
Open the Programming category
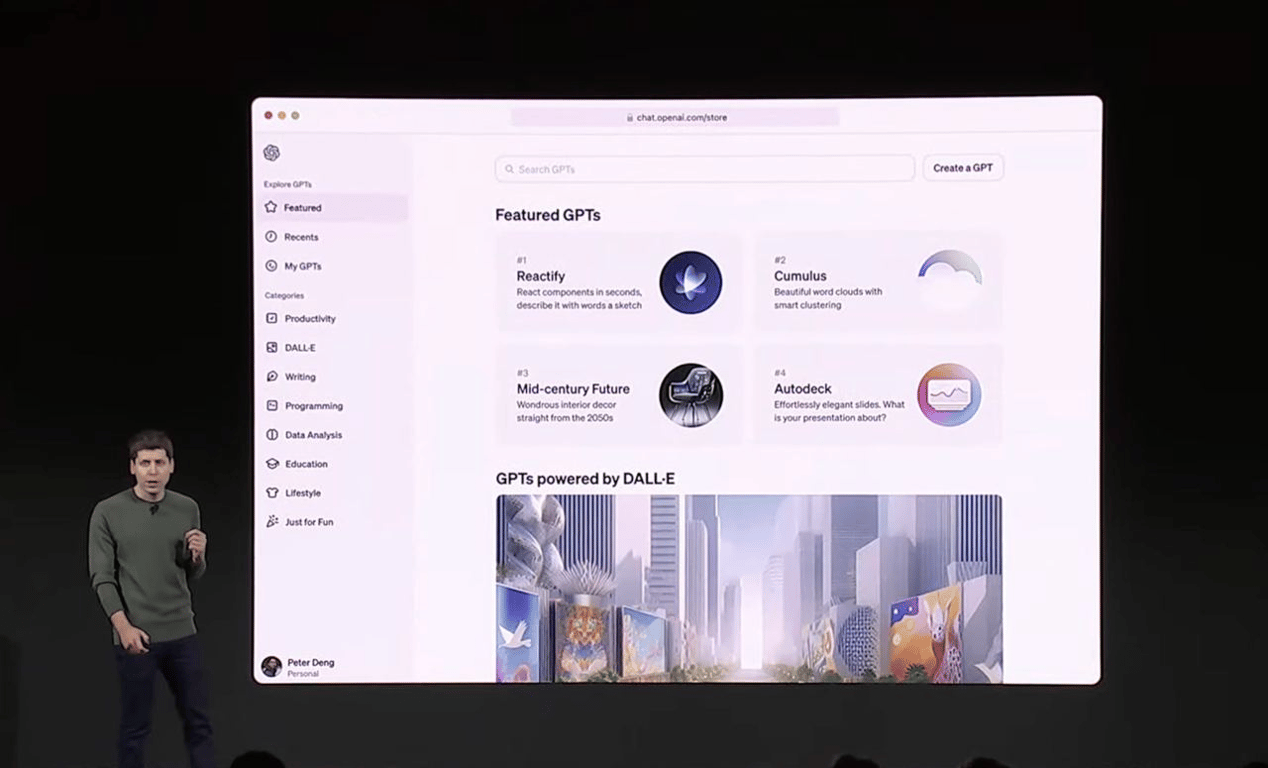pyautogui.click(x=313, y=406)
